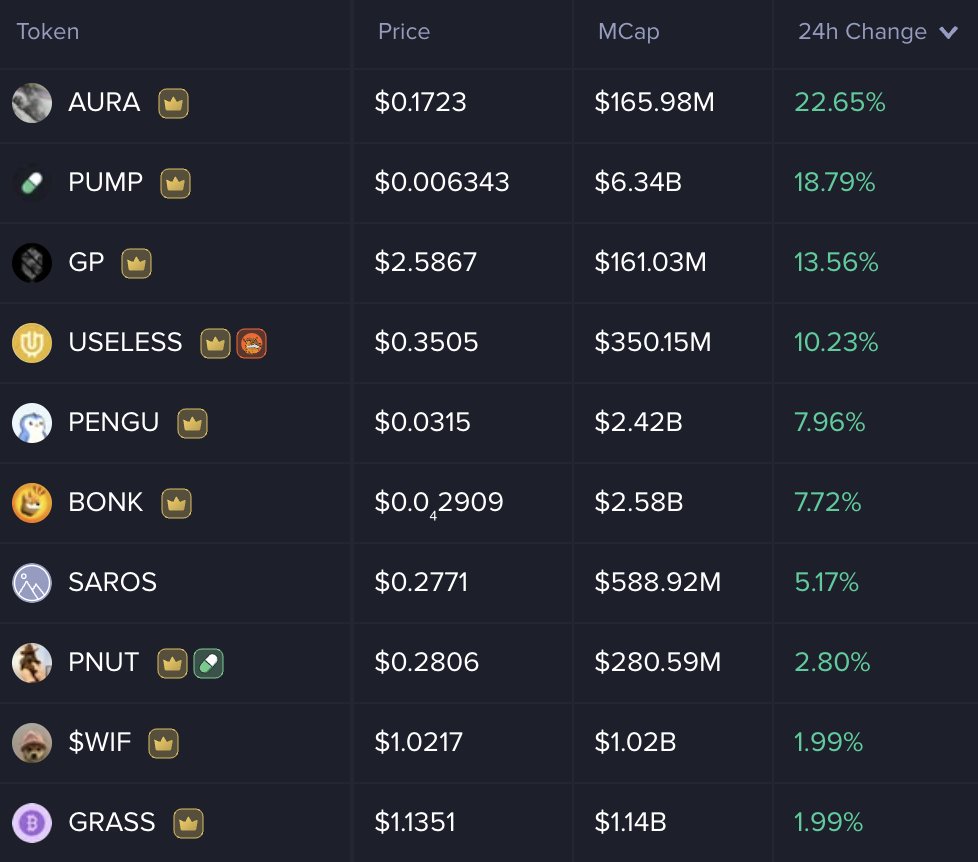Click the Token column header
The height and width of the screenshot is (862, 978).
pyautogui.click(x=47, y=31)
